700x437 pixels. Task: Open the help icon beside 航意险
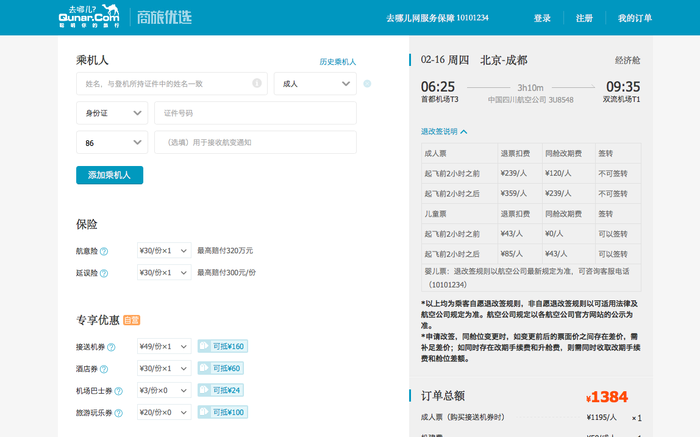pos(104,251)
